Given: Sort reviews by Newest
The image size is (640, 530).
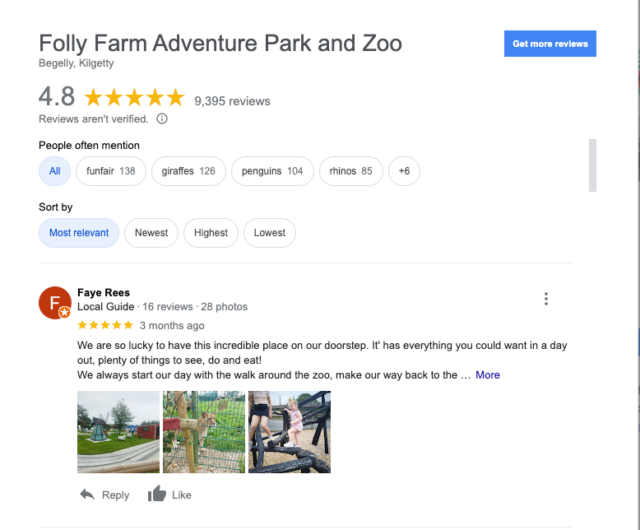Looking at the screenshot, I should pos(151,233).
